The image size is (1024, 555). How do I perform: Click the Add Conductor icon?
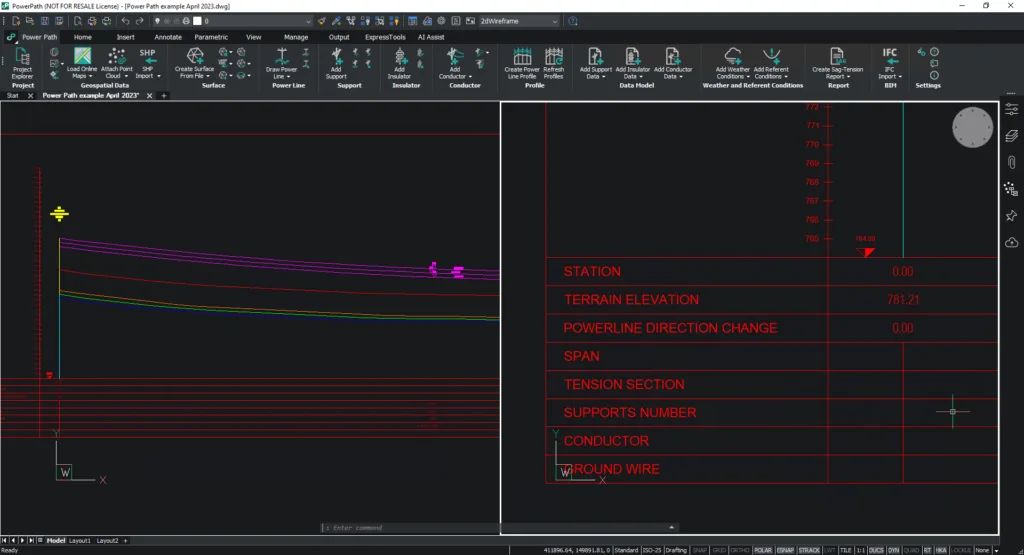click(x=455, y=56)
